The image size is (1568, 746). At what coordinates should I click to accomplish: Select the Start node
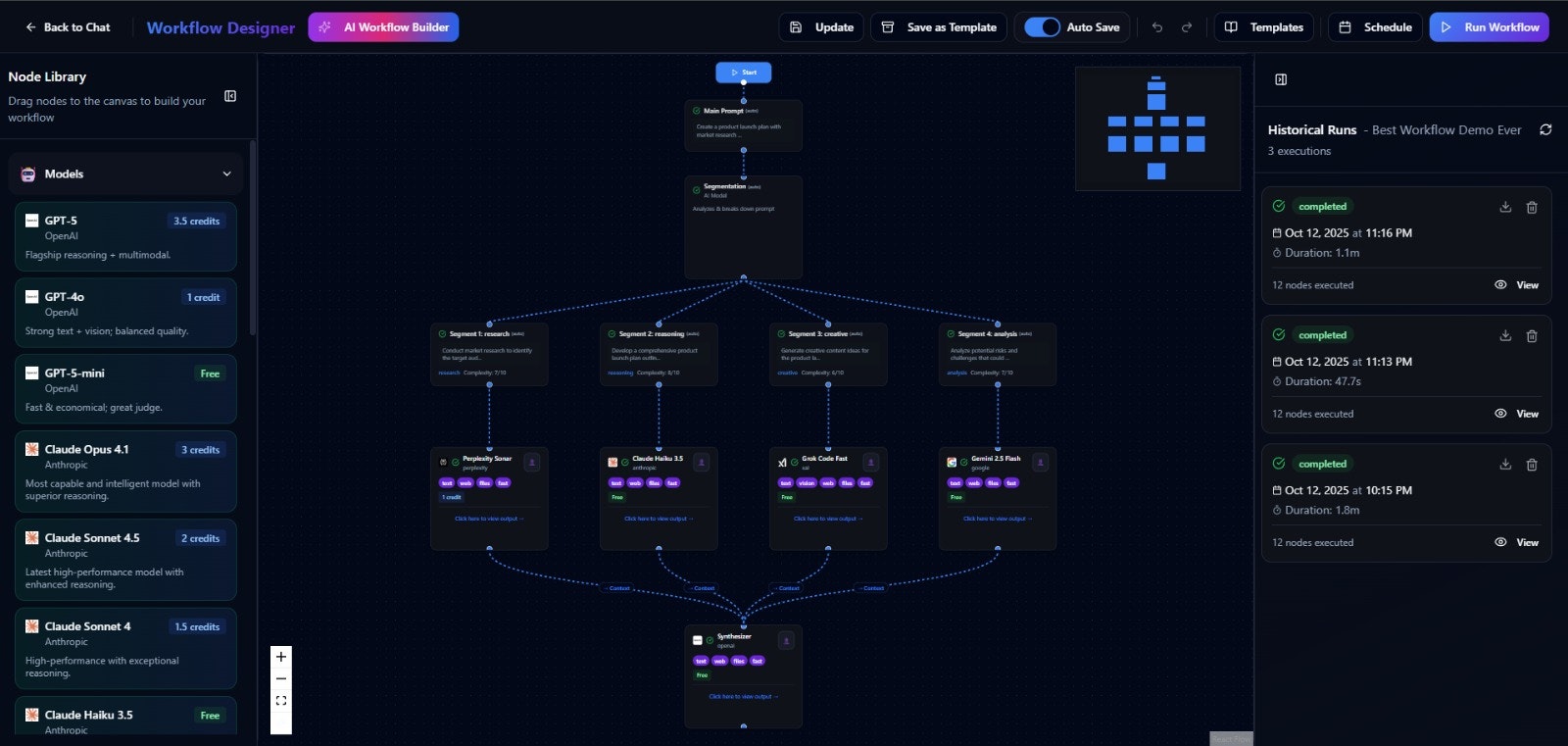coord(743,73)
